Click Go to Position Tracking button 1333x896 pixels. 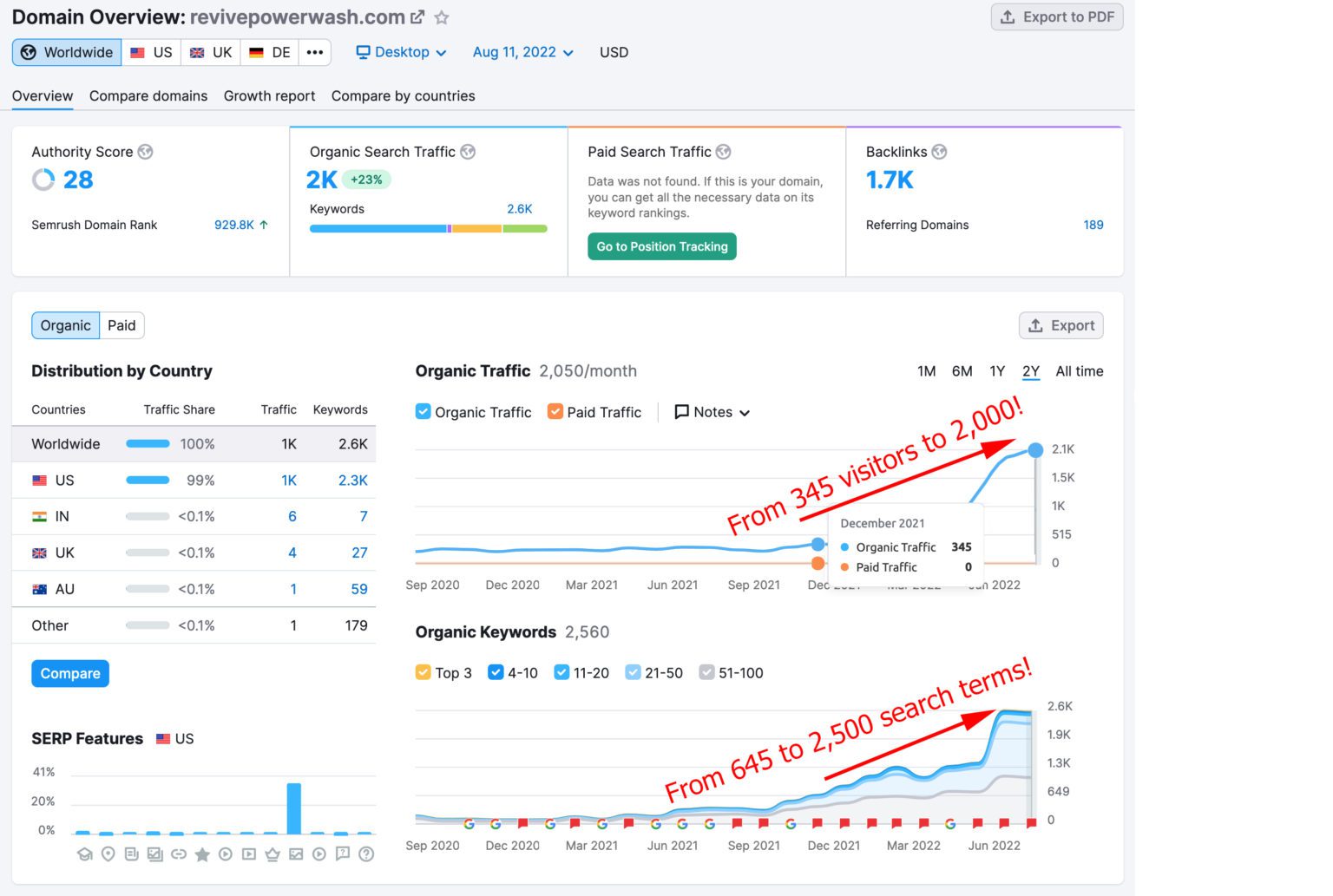tap(662, 246)
